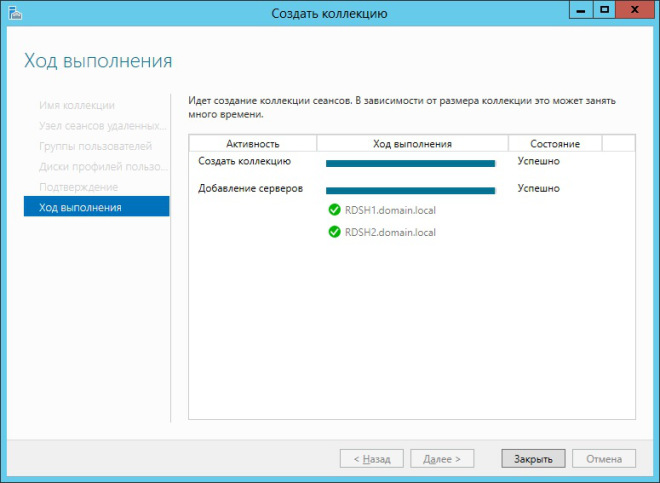Click the Активность column header
Screen dimensions: 660x483
[x=252, y=144]
